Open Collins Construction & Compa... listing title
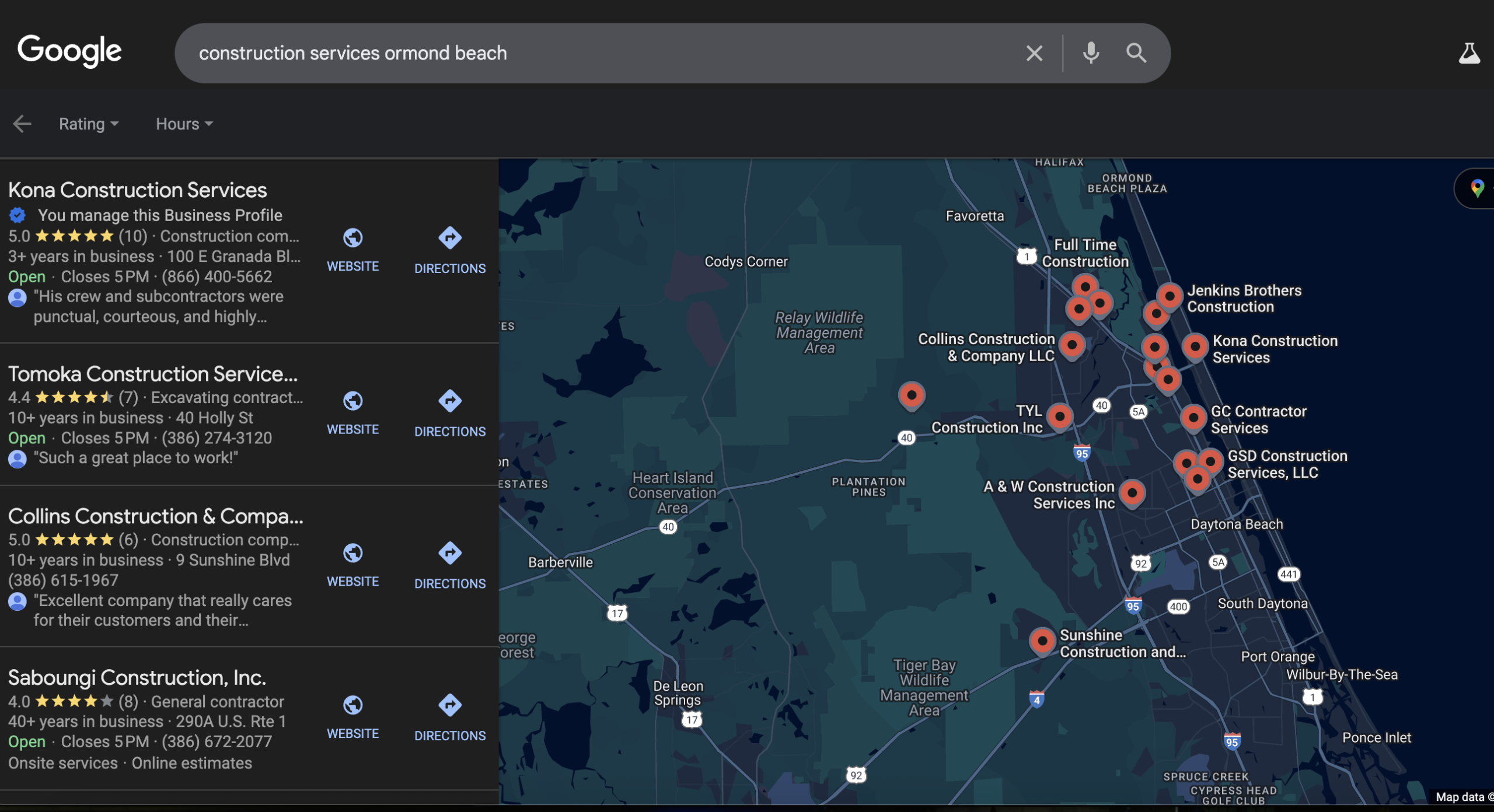The image size is (1494, 812). pyautogui.click(x=156, y=516)
